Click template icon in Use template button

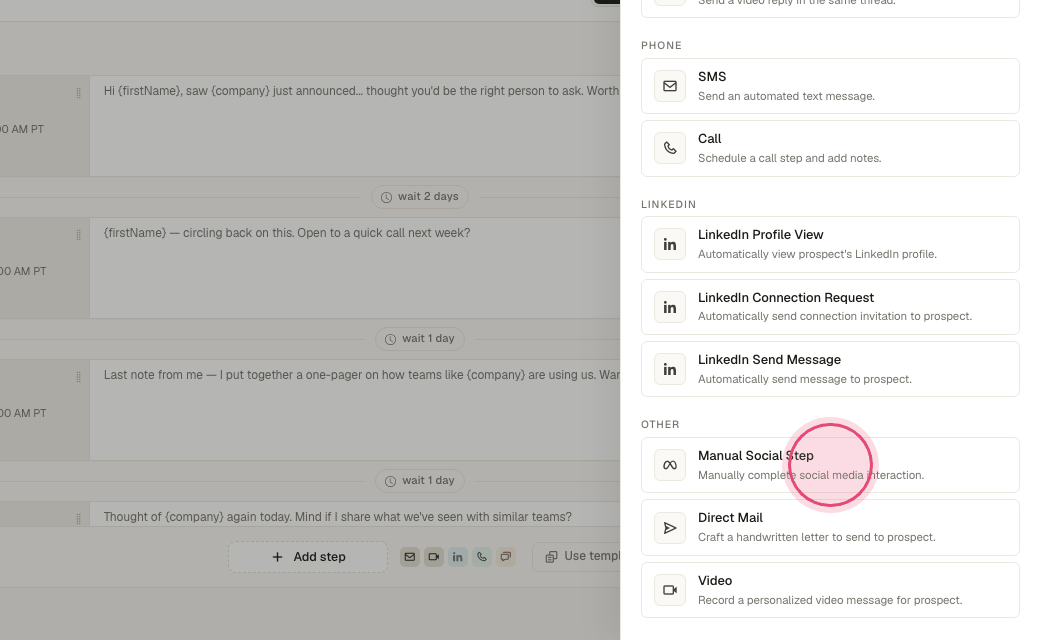point(551,557)
